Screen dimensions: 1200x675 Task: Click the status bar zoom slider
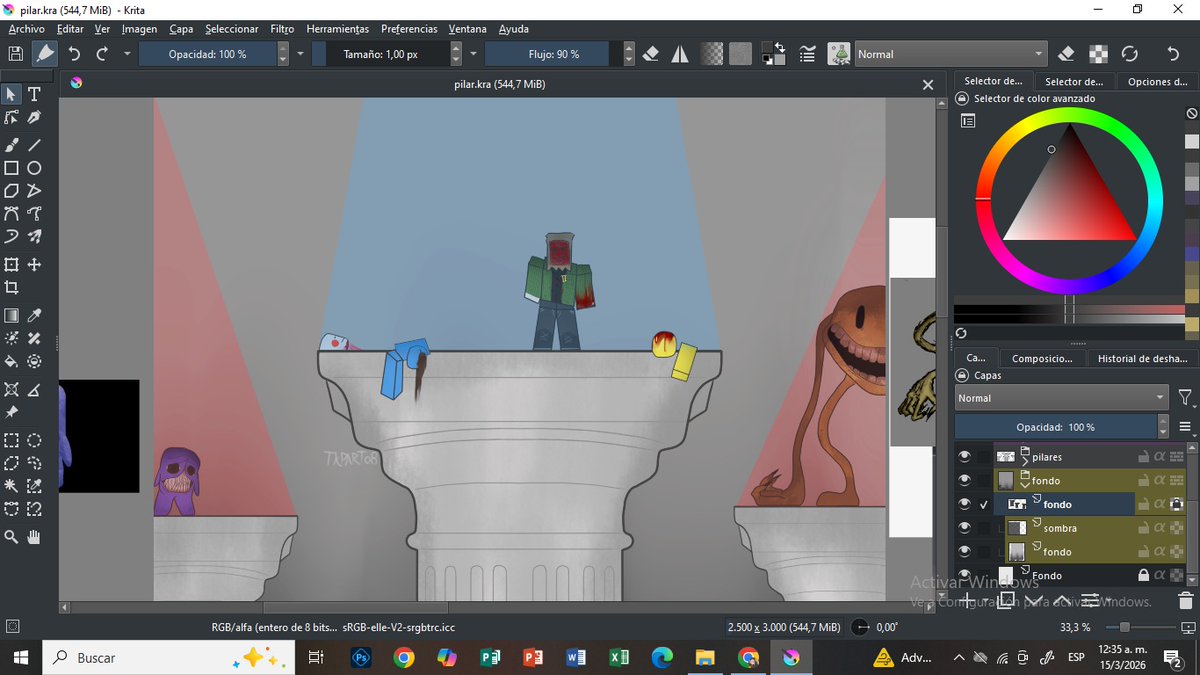1141,627
